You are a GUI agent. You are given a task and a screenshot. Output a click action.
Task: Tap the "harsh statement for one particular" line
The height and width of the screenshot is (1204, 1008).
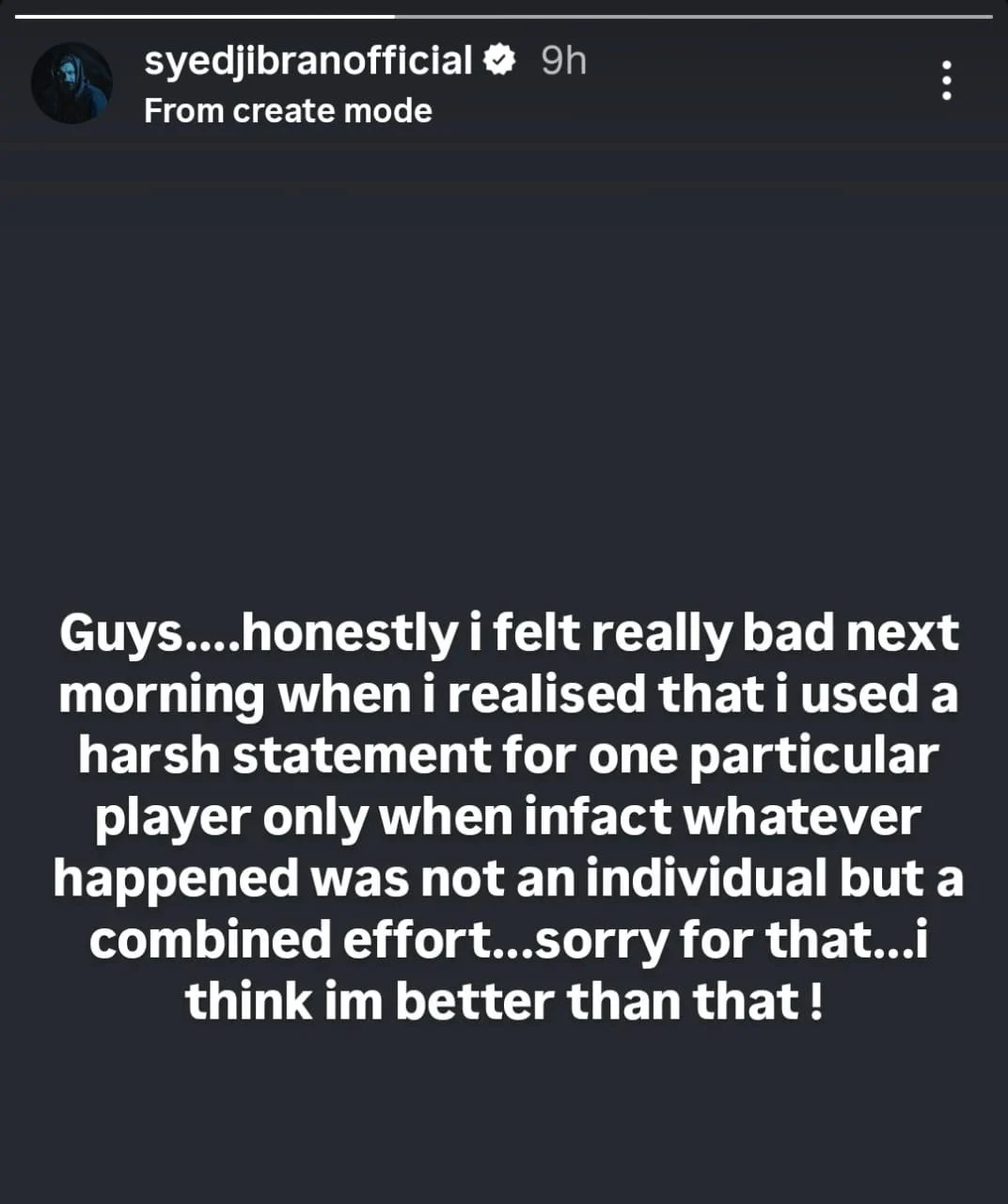click(x=508, y=755)
